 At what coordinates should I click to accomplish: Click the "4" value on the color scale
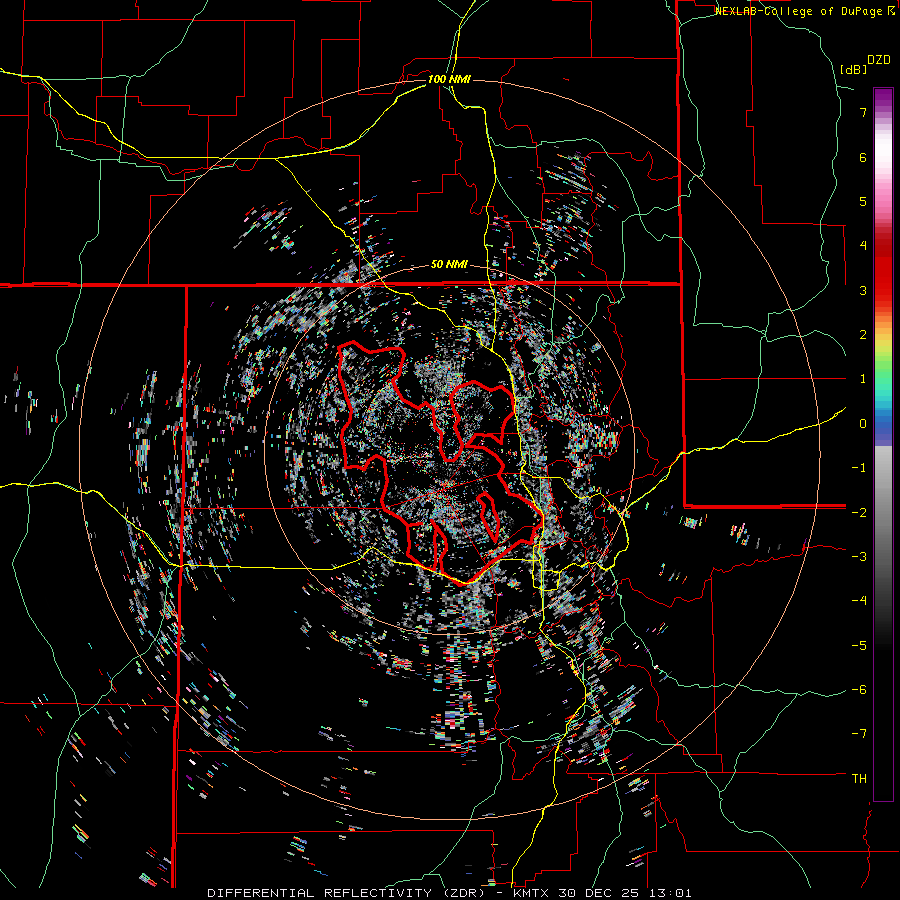coord(863,246)
